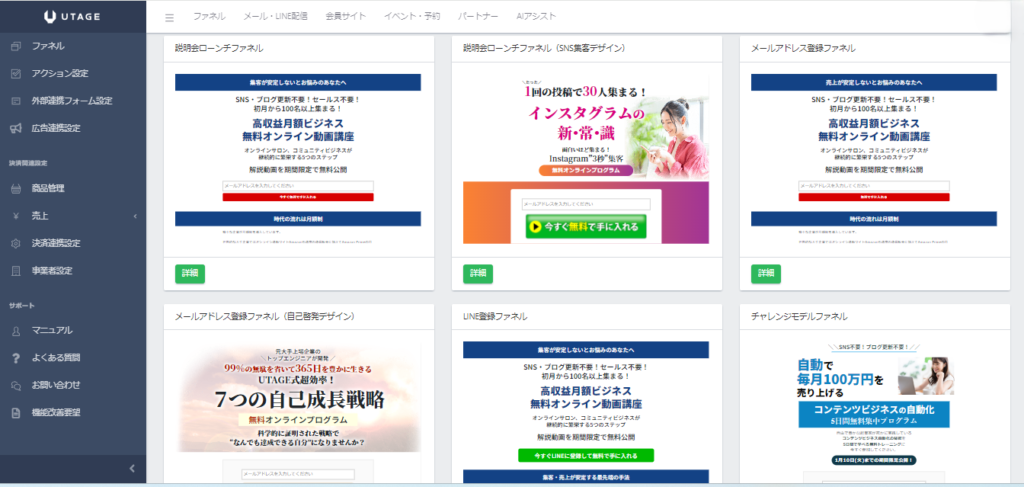Click the 決済連携設定 gear icon
The height and width of the screenshot is (487, 1024).
(15, 243)
